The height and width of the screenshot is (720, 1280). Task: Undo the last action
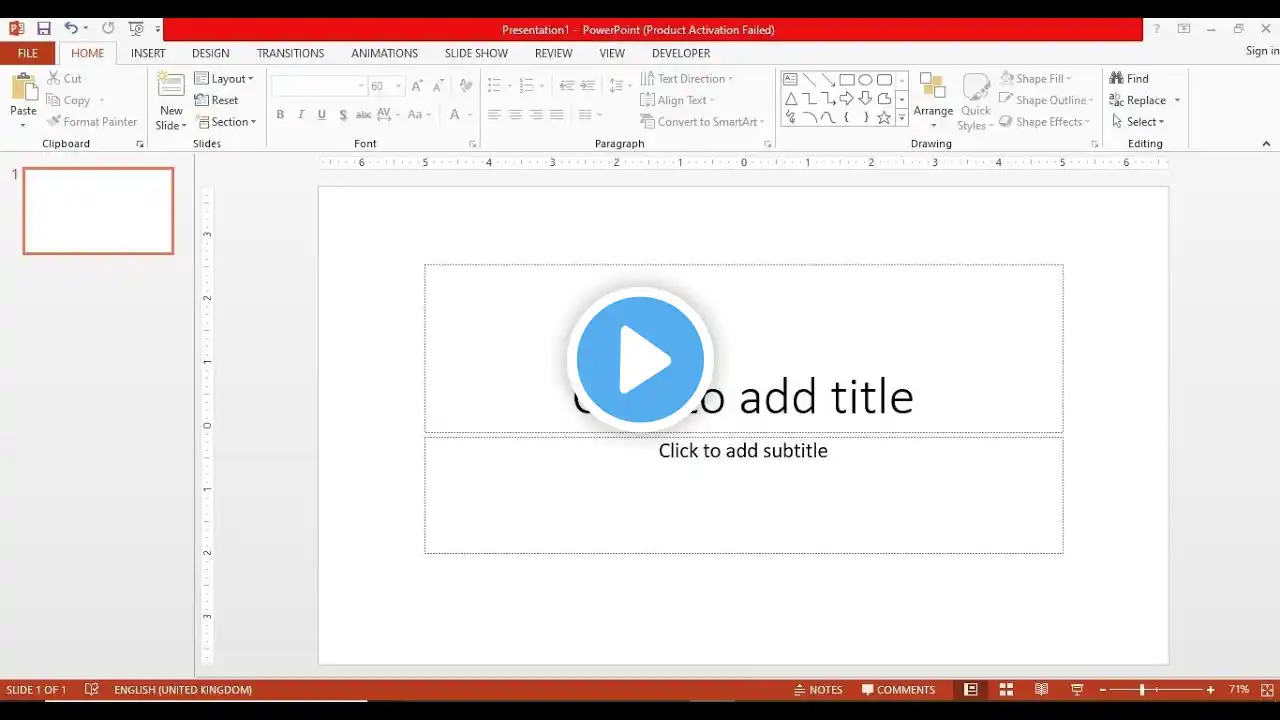tap(71, 29)
